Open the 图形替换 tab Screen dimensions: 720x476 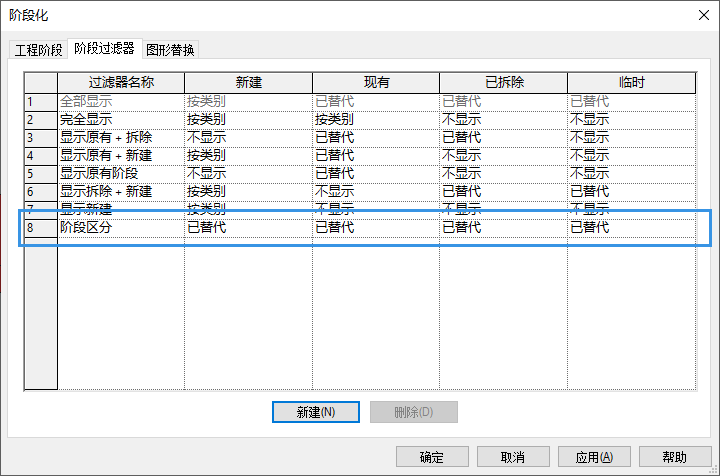tap(170, 50)
